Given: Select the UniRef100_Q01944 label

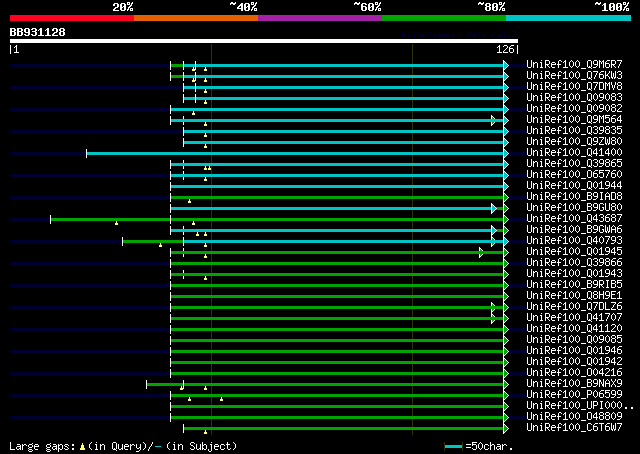Looking at the screenshot, I should click(x=574, y=186).
